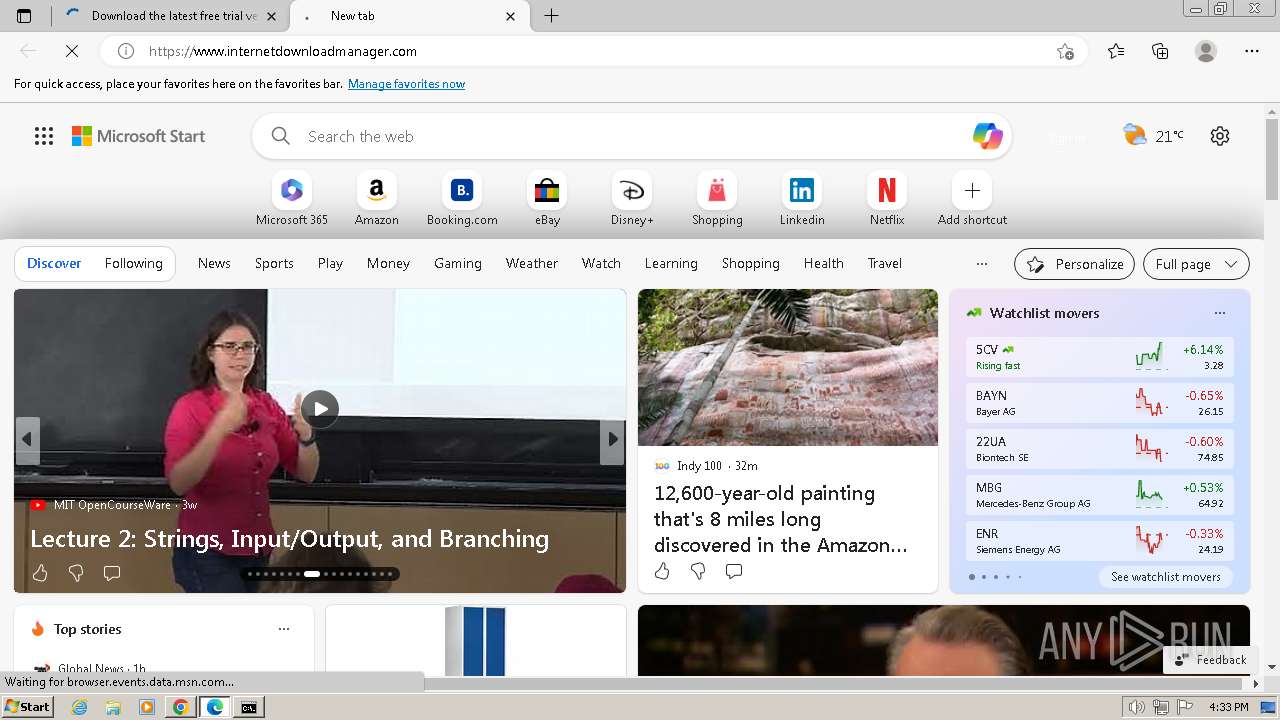
Task: Open the 5CV stock row
Action: coord(1100,357)
